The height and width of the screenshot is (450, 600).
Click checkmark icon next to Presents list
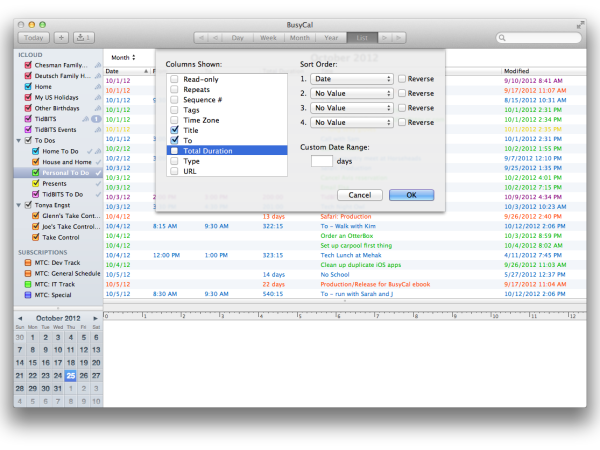coord(98,184)
